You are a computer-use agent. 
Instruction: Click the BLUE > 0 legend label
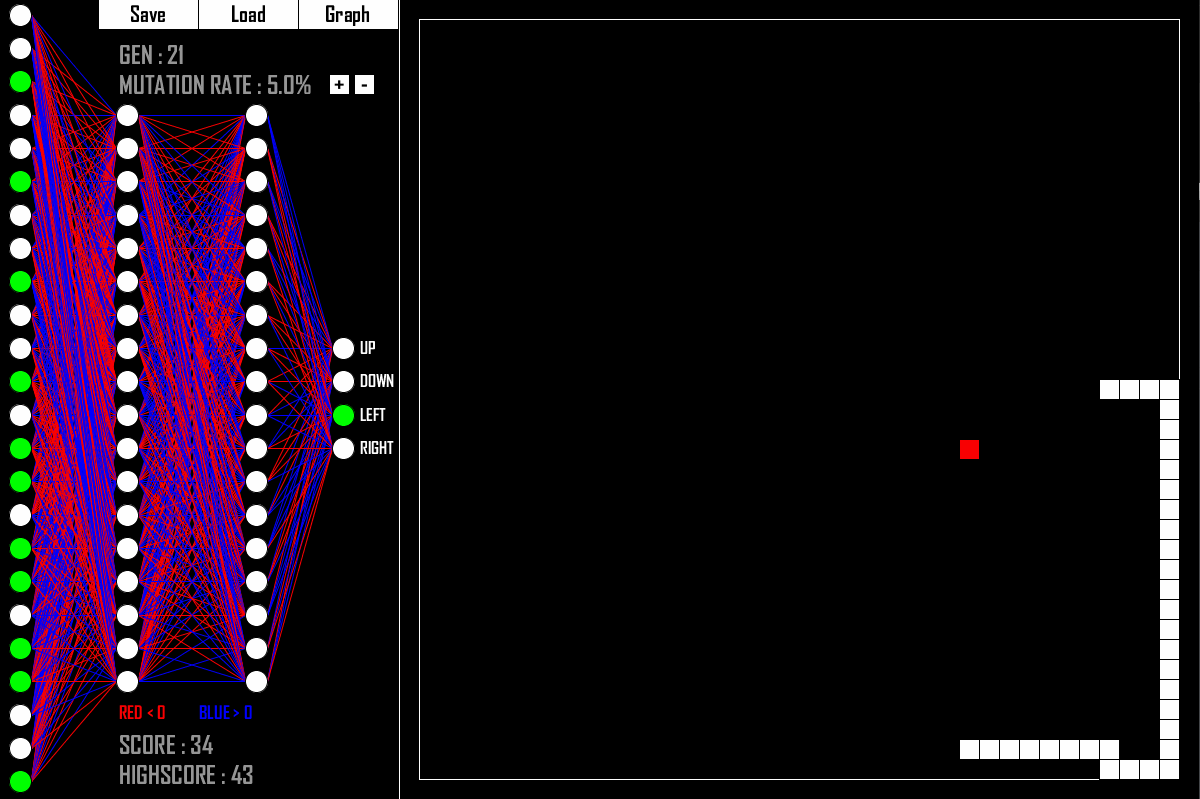click(225, 712)
